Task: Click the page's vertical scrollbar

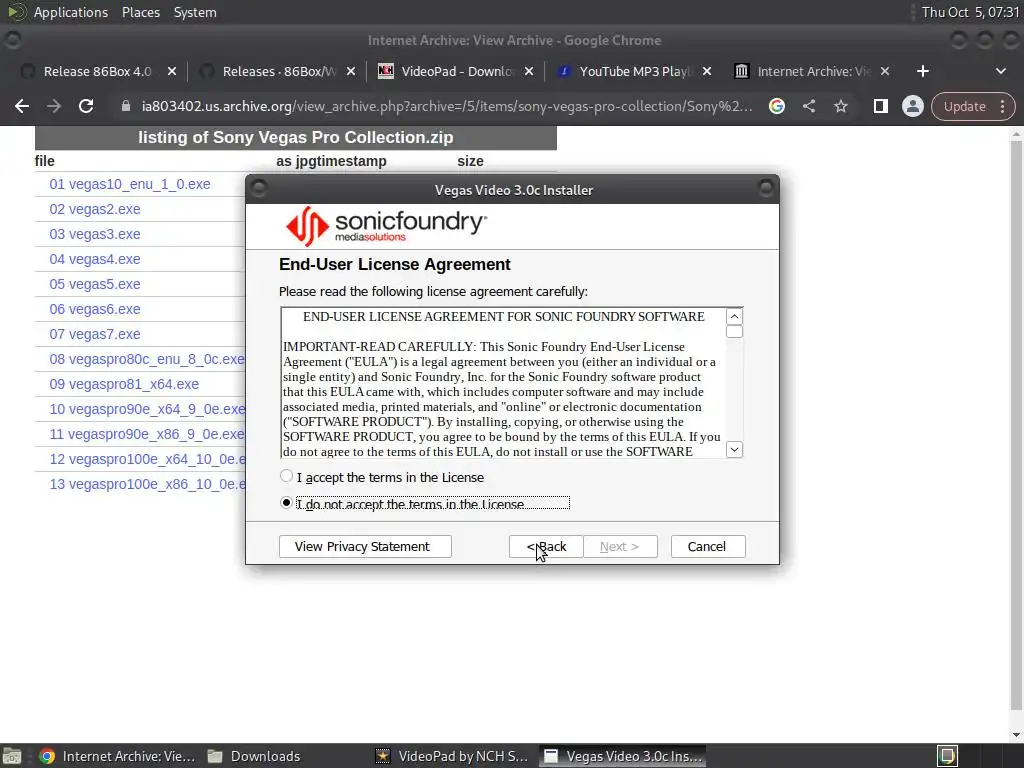Action: click(1016, 424)
